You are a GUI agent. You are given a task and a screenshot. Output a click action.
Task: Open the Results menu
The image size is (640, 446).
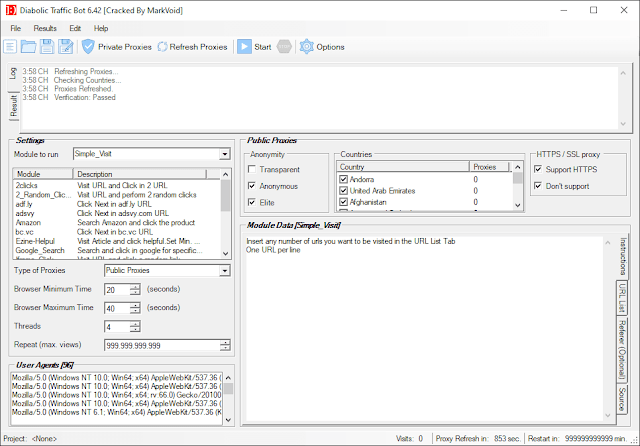[45, 28]
